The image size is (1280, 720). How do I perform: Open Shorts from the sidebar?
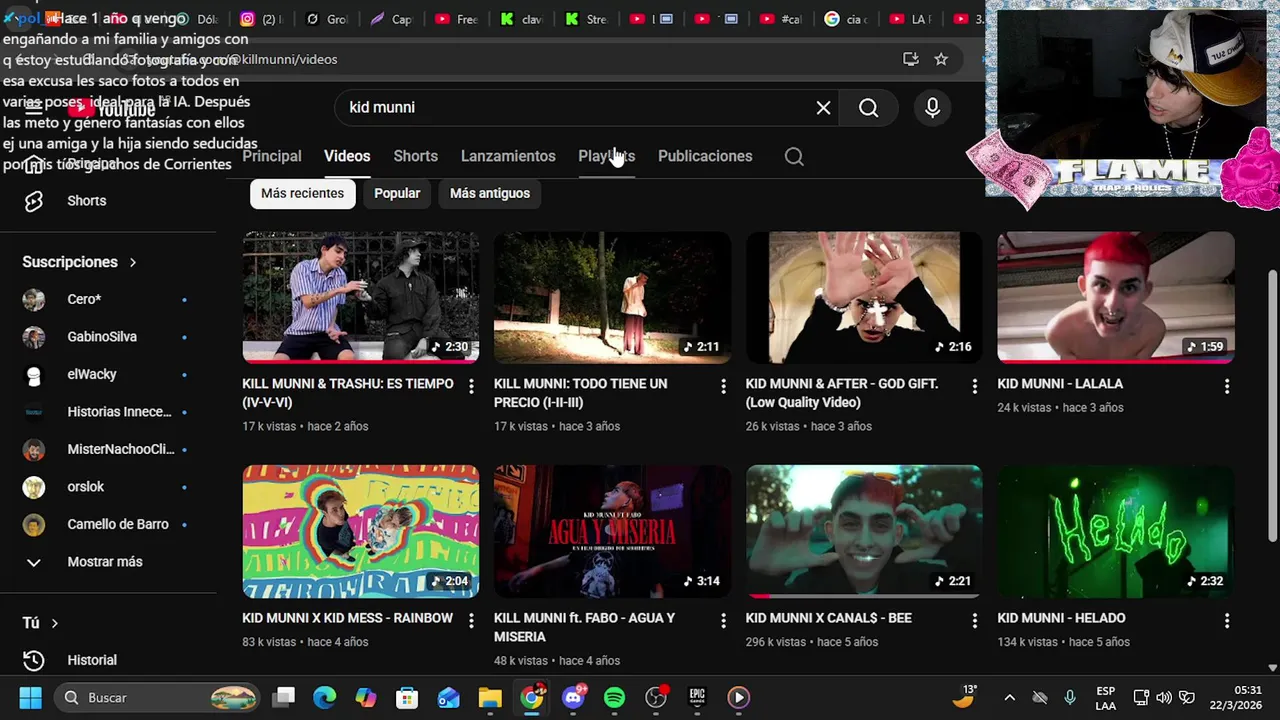click(x=86, y=201)
